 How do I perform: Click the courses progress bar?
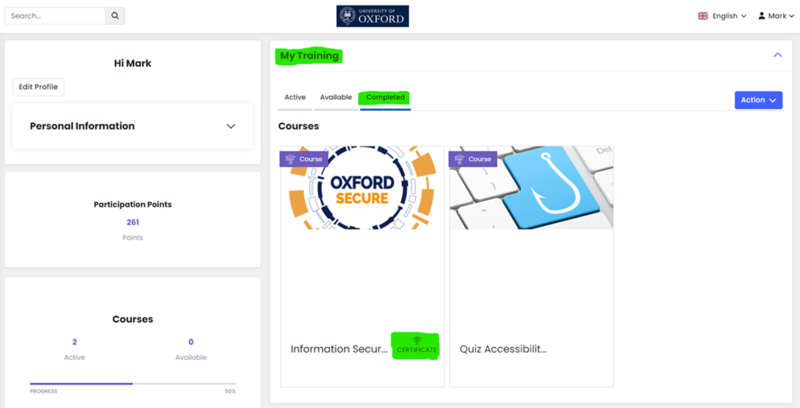[x=133, y=384]
